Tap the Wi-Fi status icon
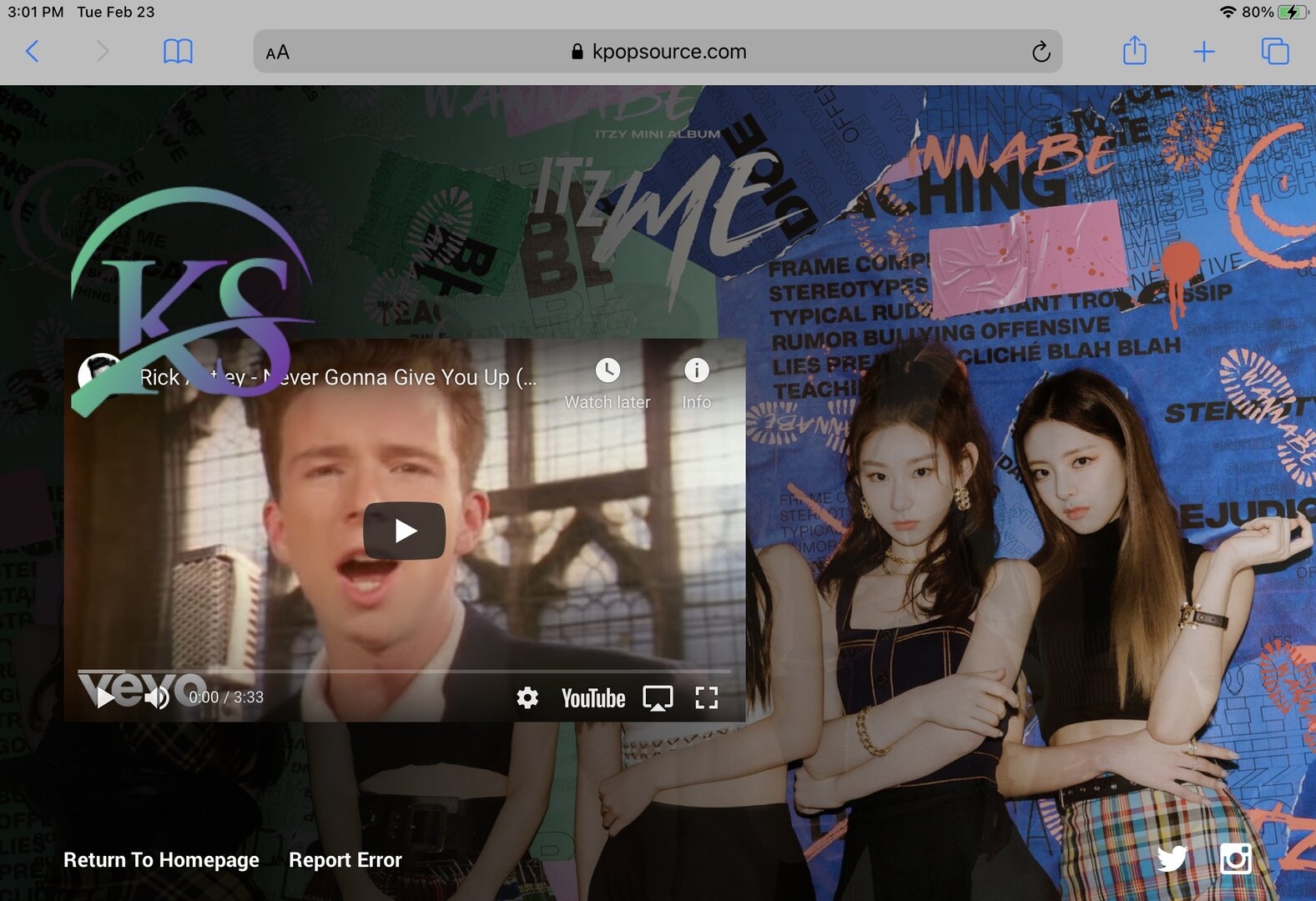Image resolution: width=1316 pixels, height=901 pixels. point(1228,12)
